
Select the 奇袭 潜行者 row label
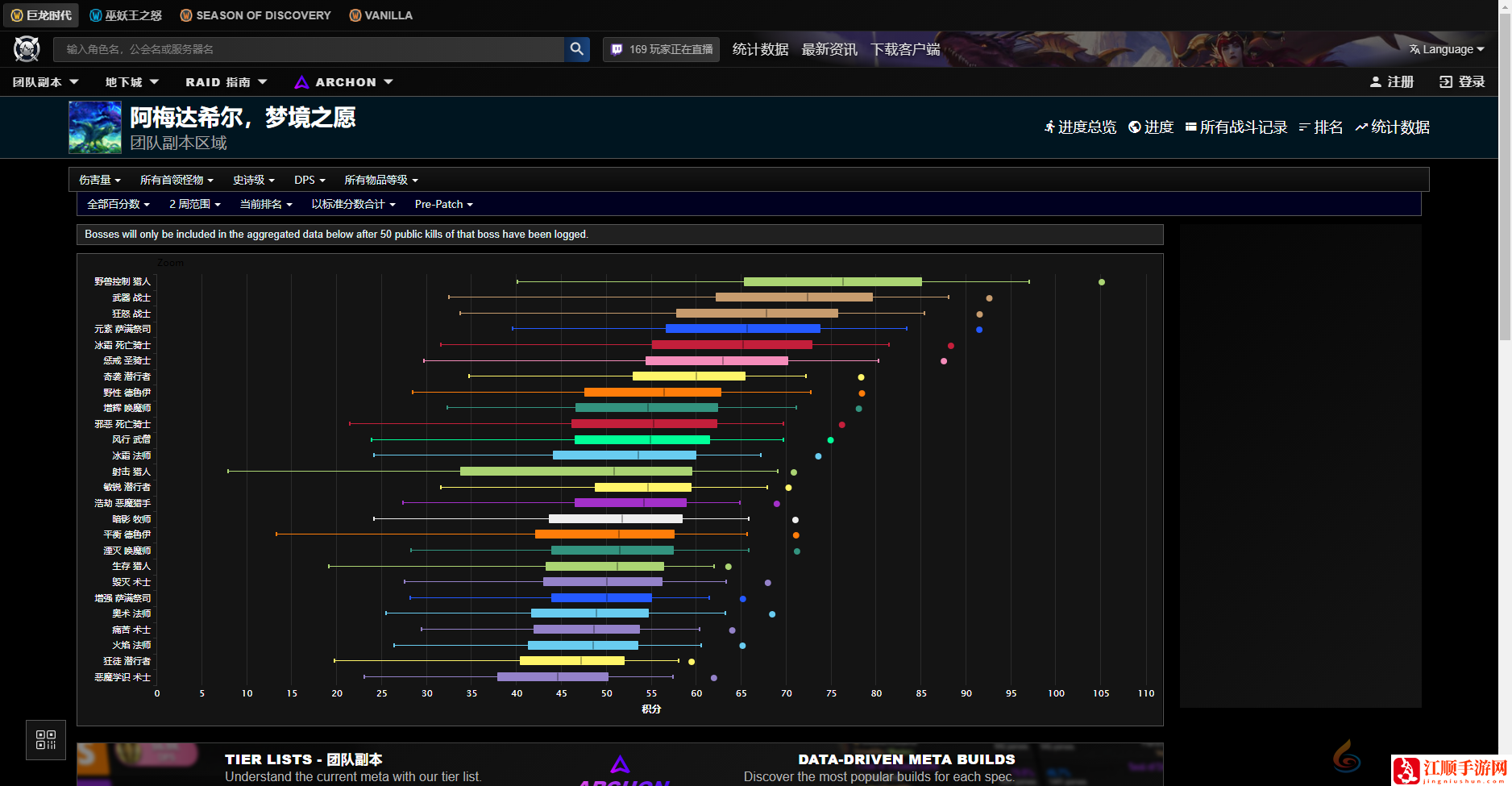(127, 376)
